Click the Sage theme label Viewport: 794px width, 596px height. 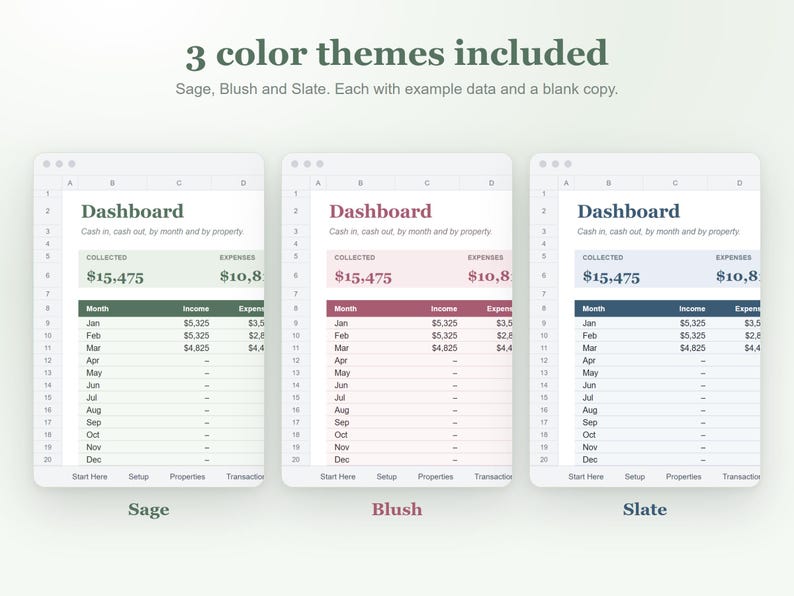148,509
